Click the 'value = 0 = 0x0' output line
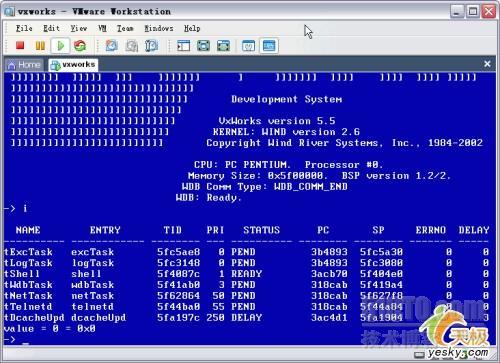The height and width of the screenshot is (363, 500). [50, 329]
